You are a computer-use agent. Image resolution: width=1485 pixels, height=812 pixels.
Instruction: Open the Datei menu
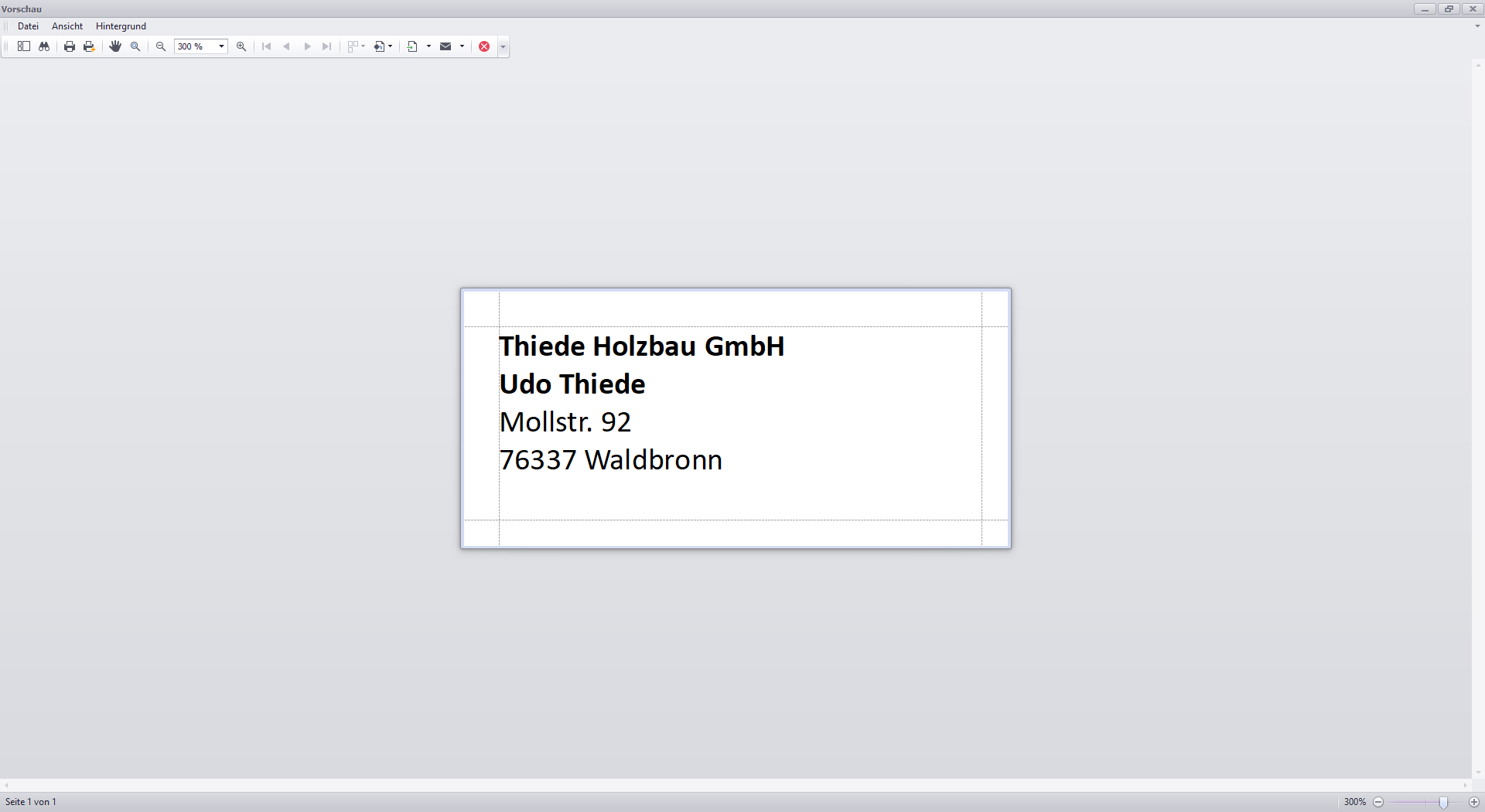coord(28,26)
